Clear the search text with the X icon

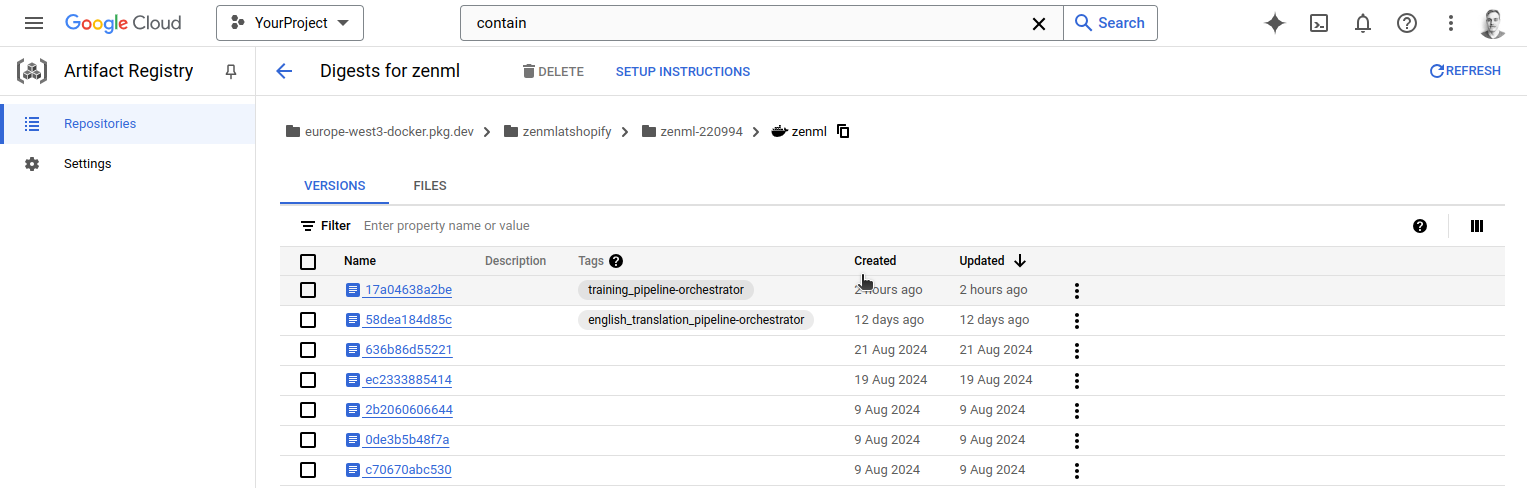(1039, 23)
